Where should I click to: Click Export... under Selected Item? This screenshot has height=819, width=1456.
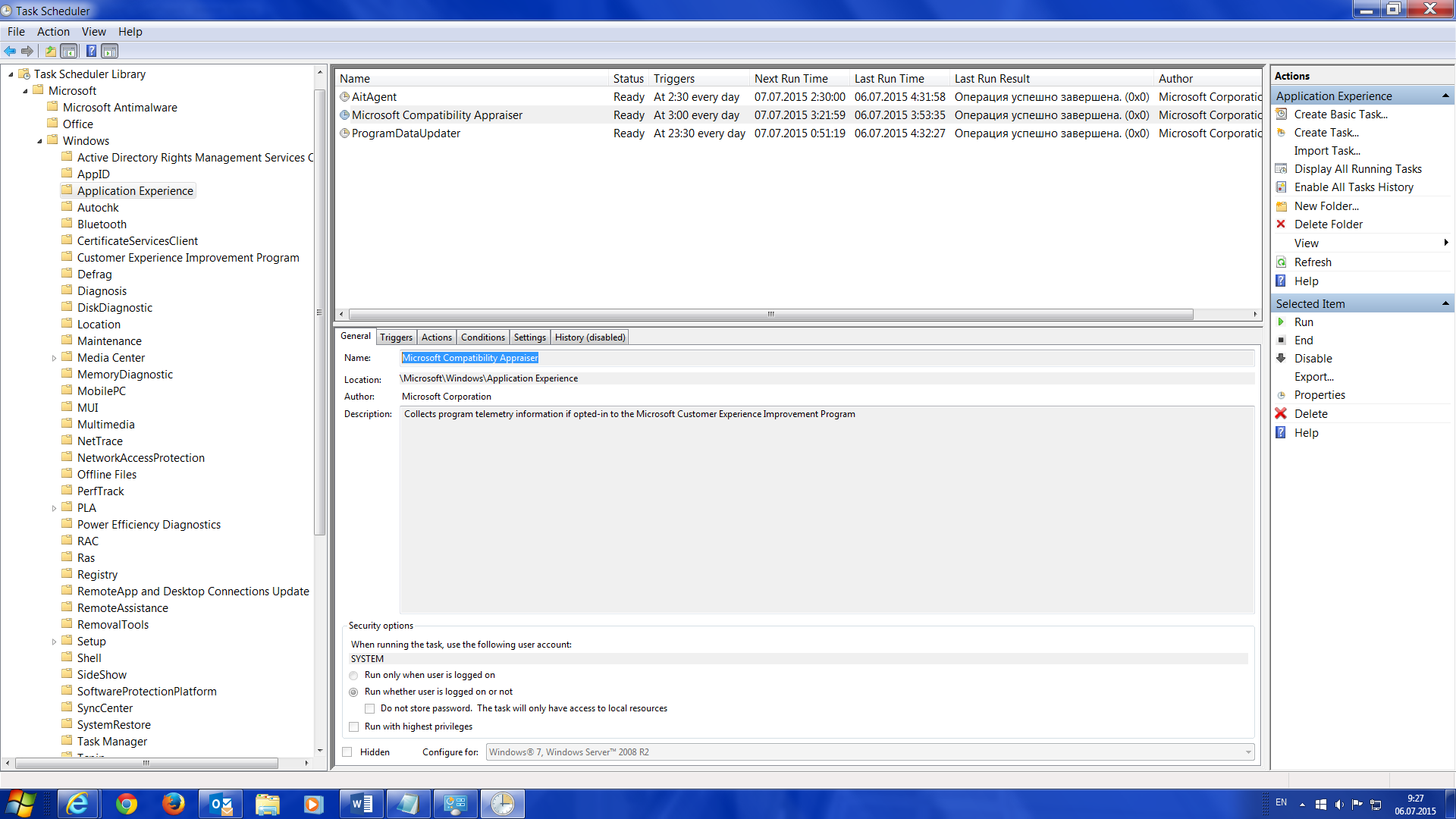[1313, 376]
